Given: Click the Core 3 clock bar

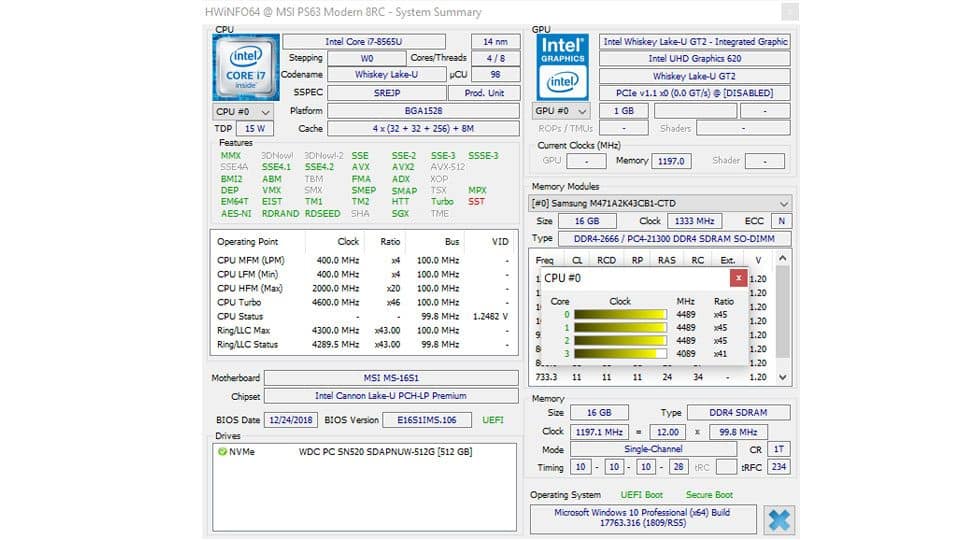Looking at the screenshot, I should 620,354.
